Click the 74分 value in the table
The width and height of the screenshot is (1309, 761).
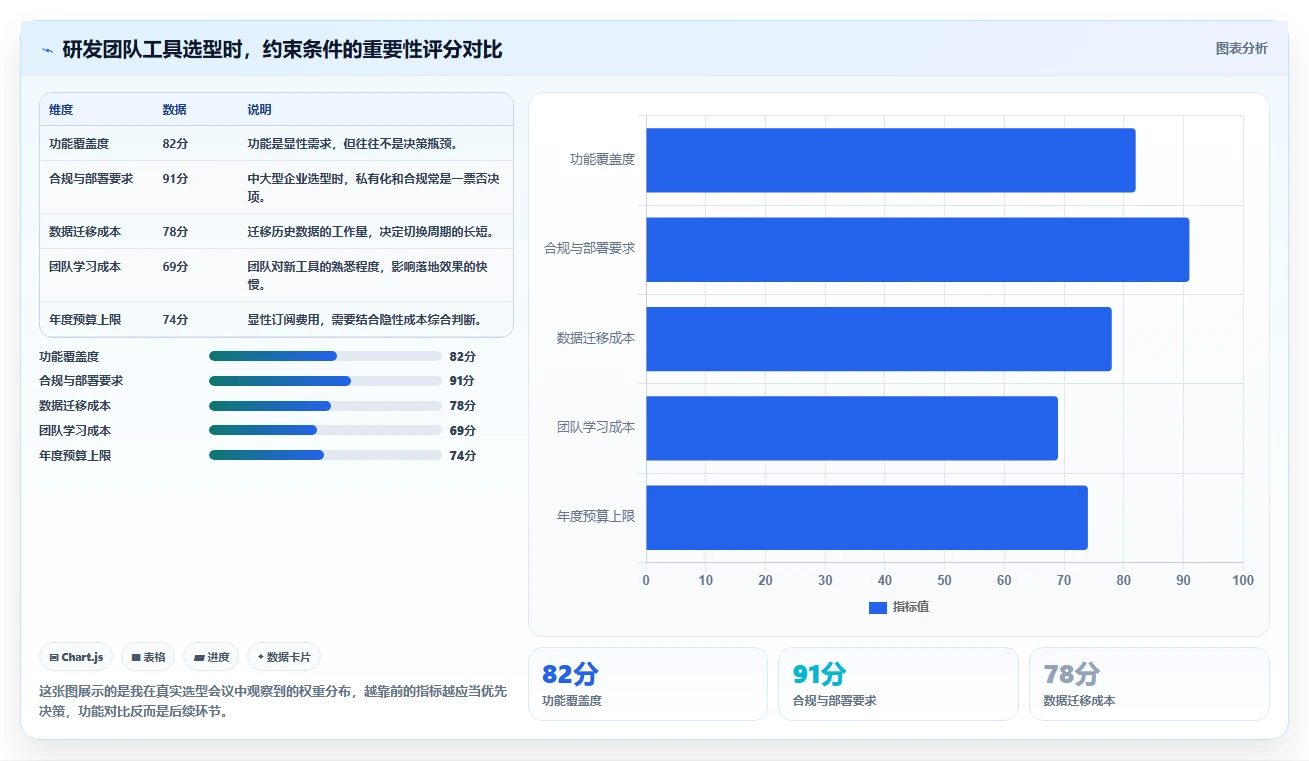(x=175, y=319)
